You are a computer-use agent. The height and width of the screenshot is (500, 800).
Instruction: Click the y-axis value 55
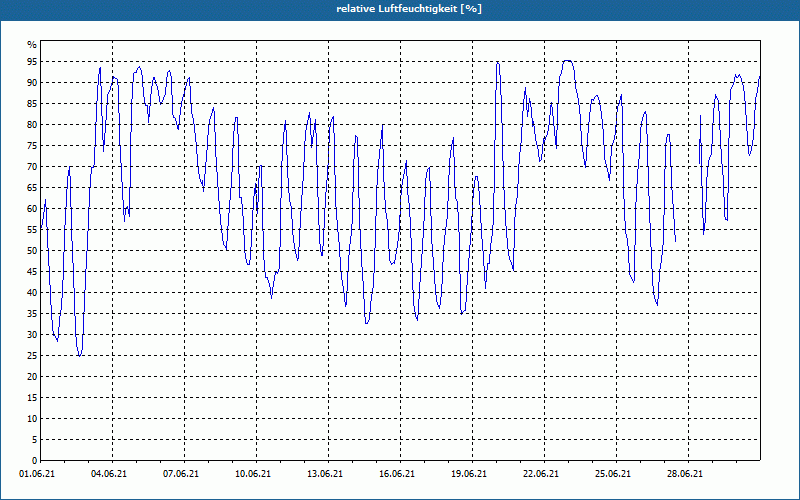[x=32, y=230]
